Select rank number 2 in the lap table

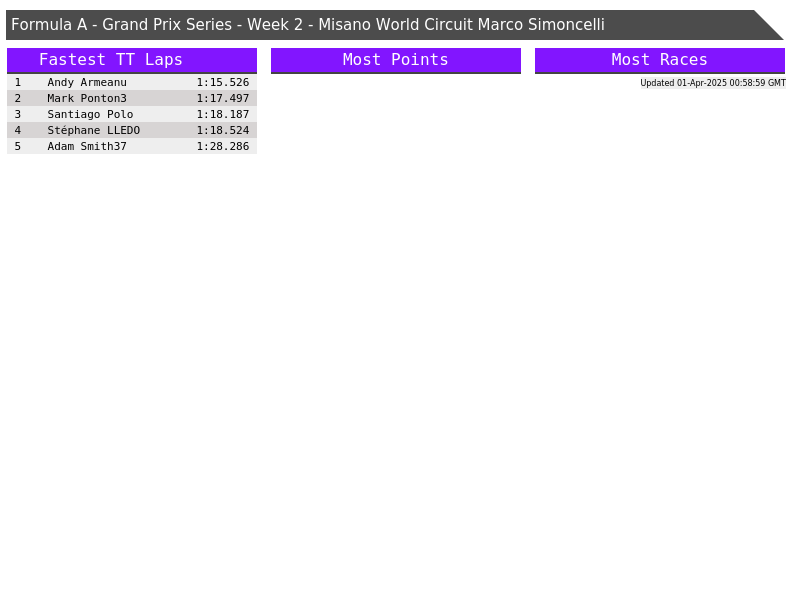coord(18,98)
